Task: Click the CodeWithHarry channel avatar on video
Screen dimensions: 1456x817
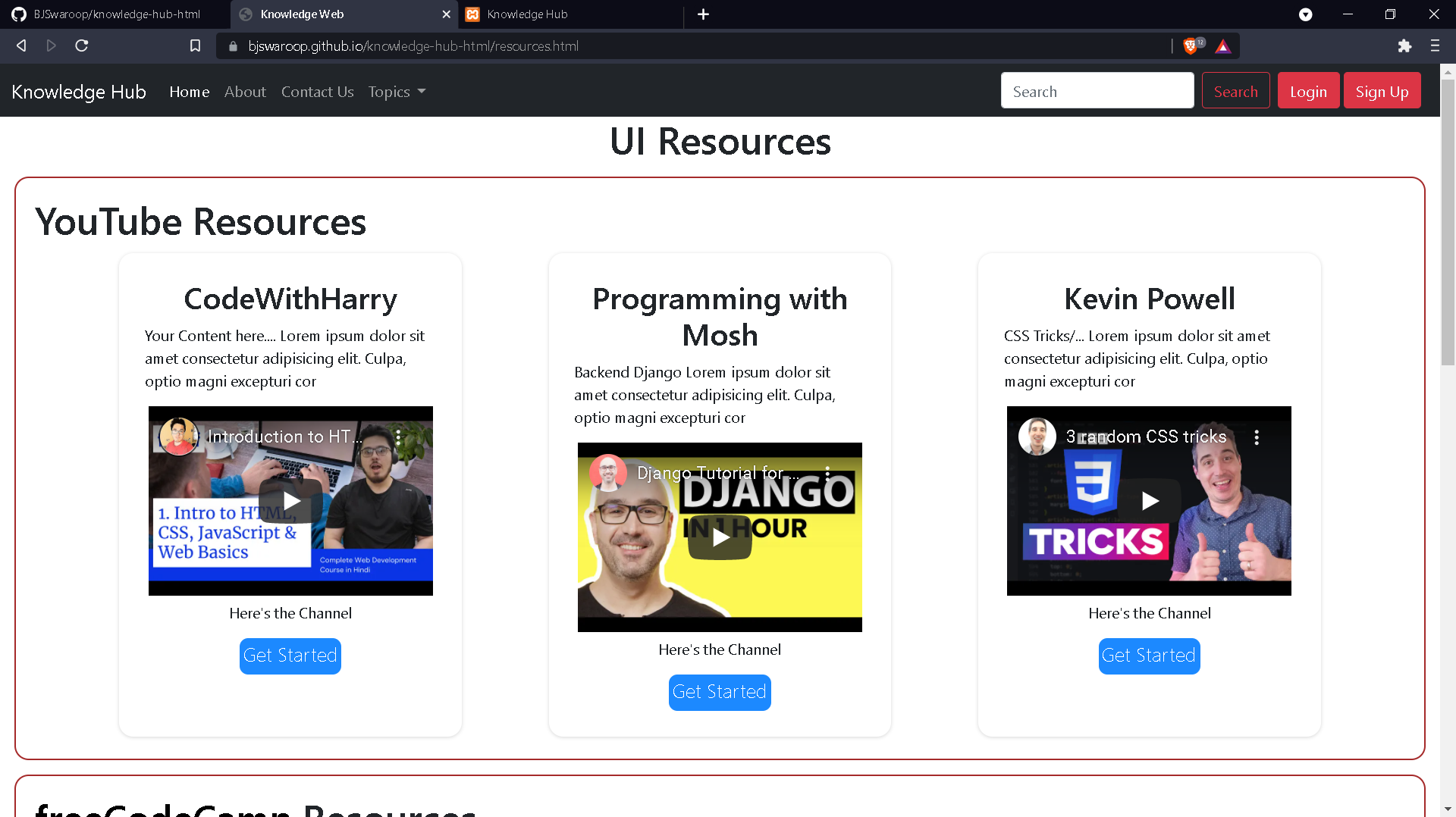Action: pyautogui.click(x=179, y=437)
